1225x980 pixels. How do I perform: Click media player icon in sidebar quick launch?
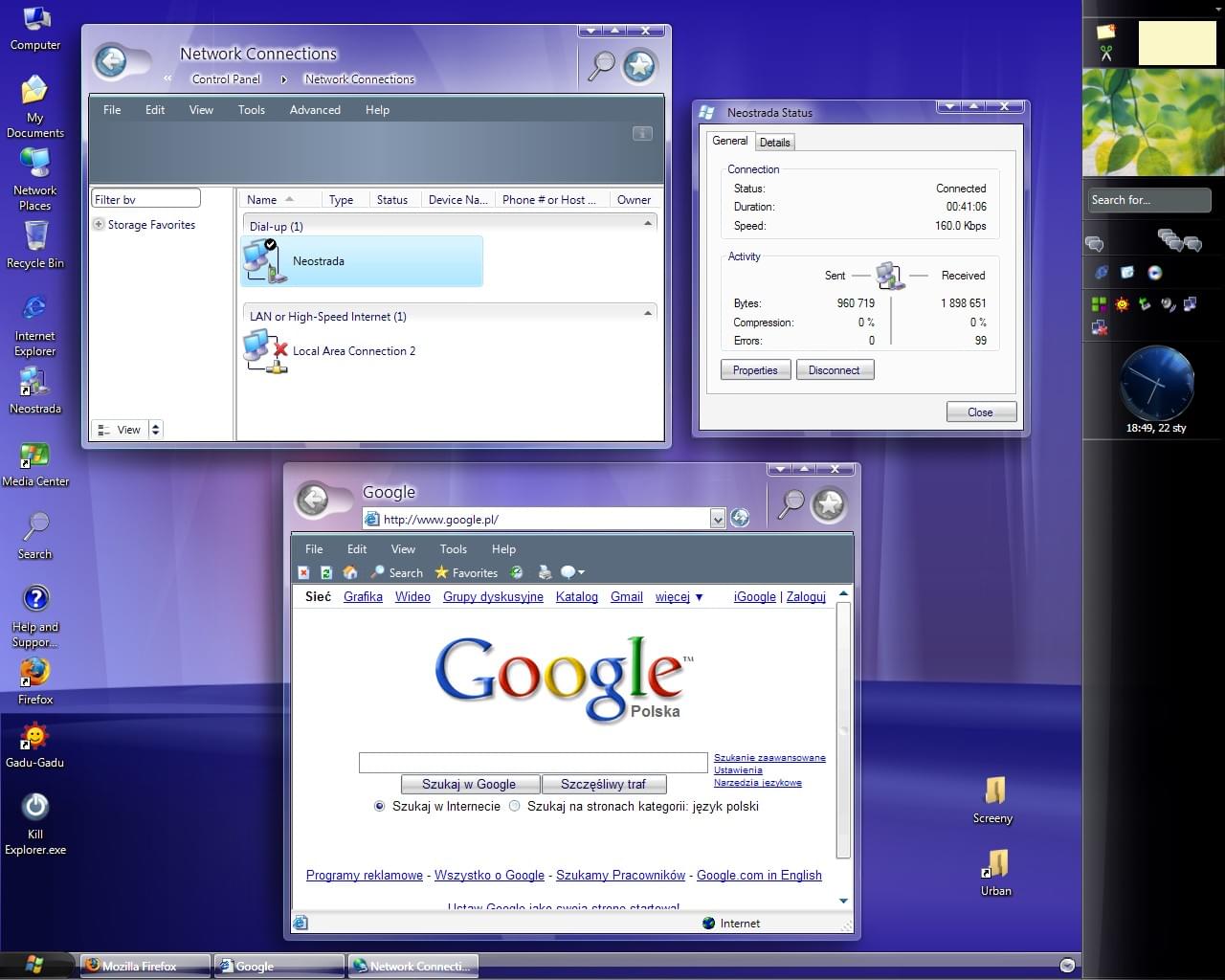(x=1155, y=273)
